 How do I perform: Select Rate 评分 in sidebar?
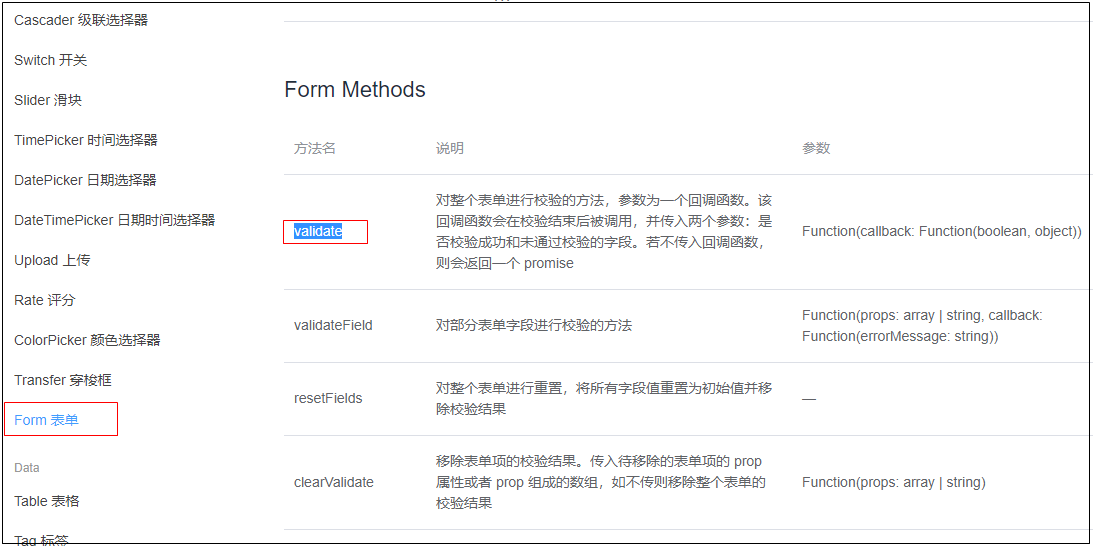pyautogui.click(x=45, y=300)
